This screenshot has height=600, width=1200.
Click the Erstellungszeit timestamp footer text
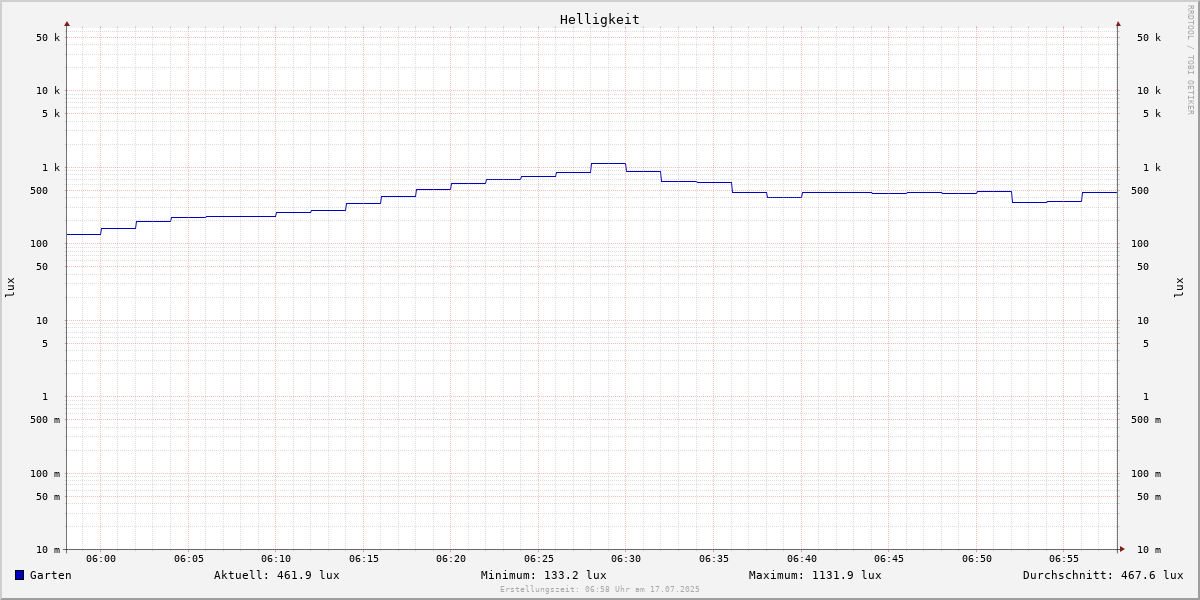click(x=600, y=589)
